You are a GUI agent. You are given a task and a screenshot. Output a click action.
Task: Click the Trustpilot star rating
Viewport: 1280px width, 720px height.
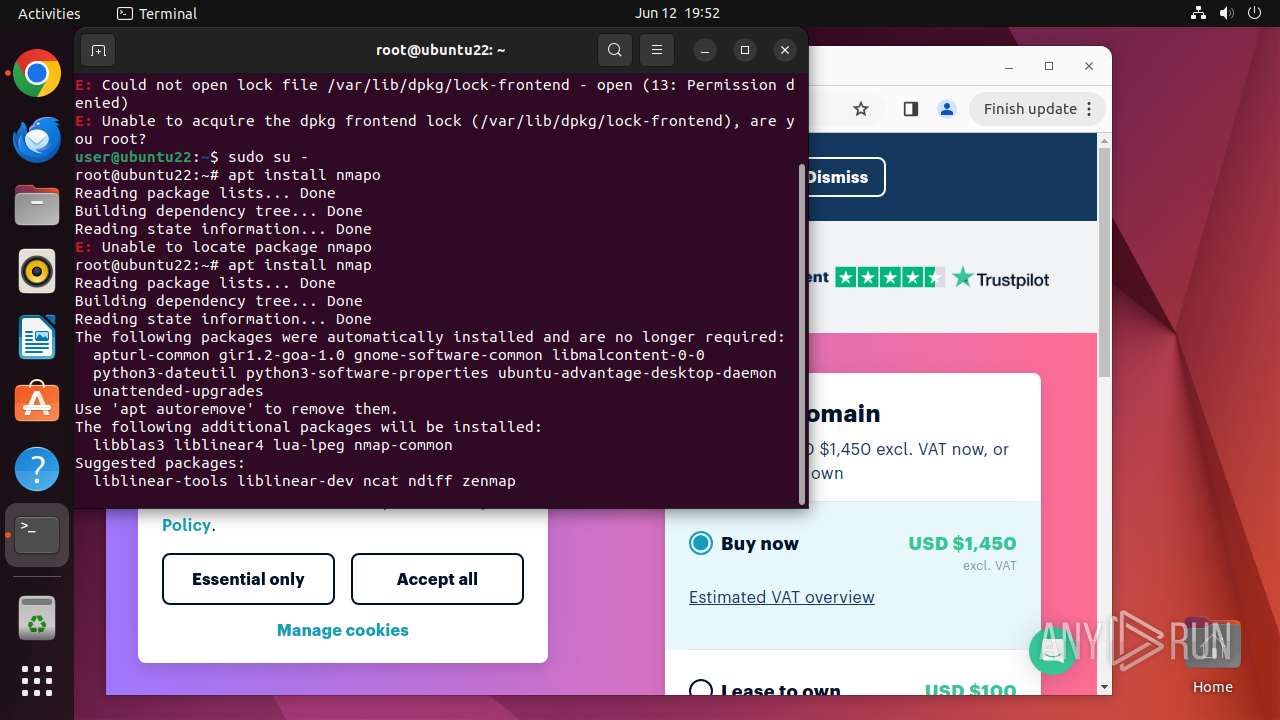coord(889,277)
